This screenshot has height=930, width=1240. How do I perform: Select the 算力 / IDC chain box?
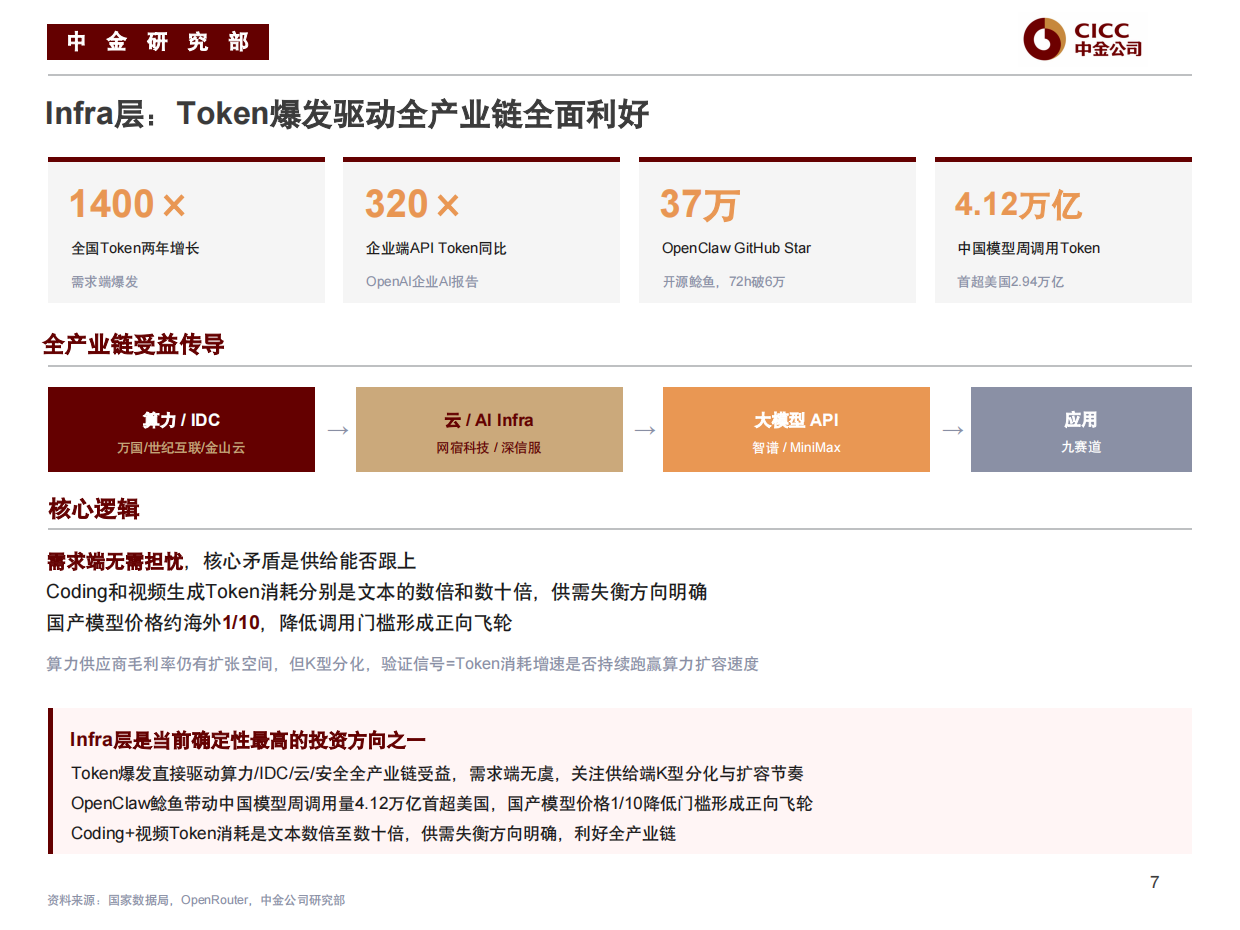pyautogui.click(x=181, y=430)
